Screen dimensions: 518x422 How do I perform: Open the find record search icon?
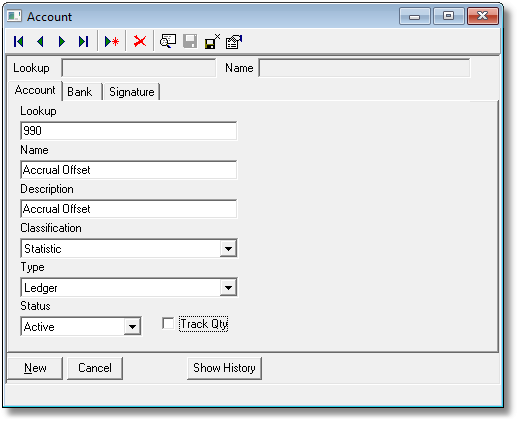tap(168, 41)
